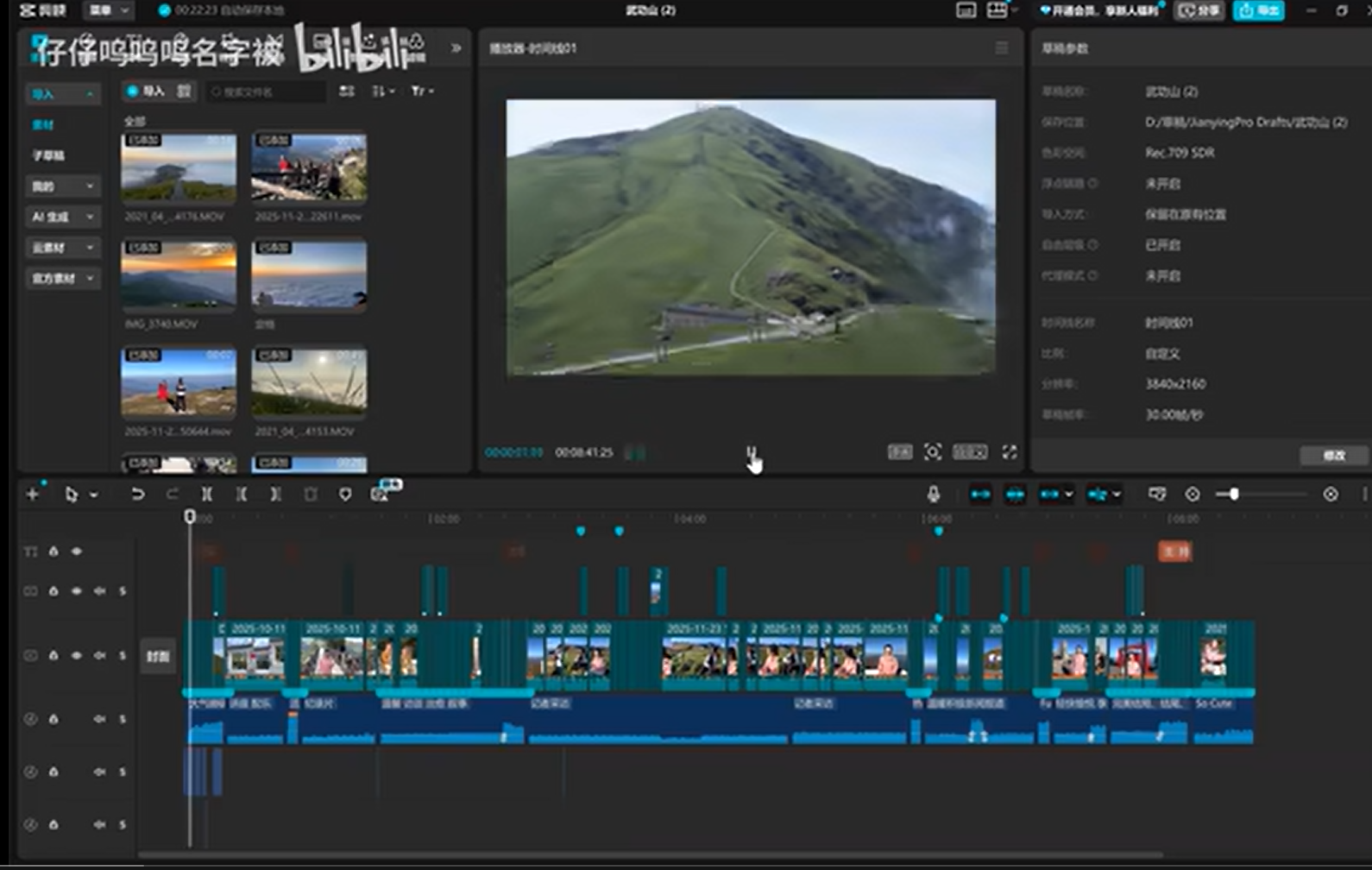Open the filter dropdown in media panel
The height and width of the screenshot is (870, 1372).
tap(423, 91)
